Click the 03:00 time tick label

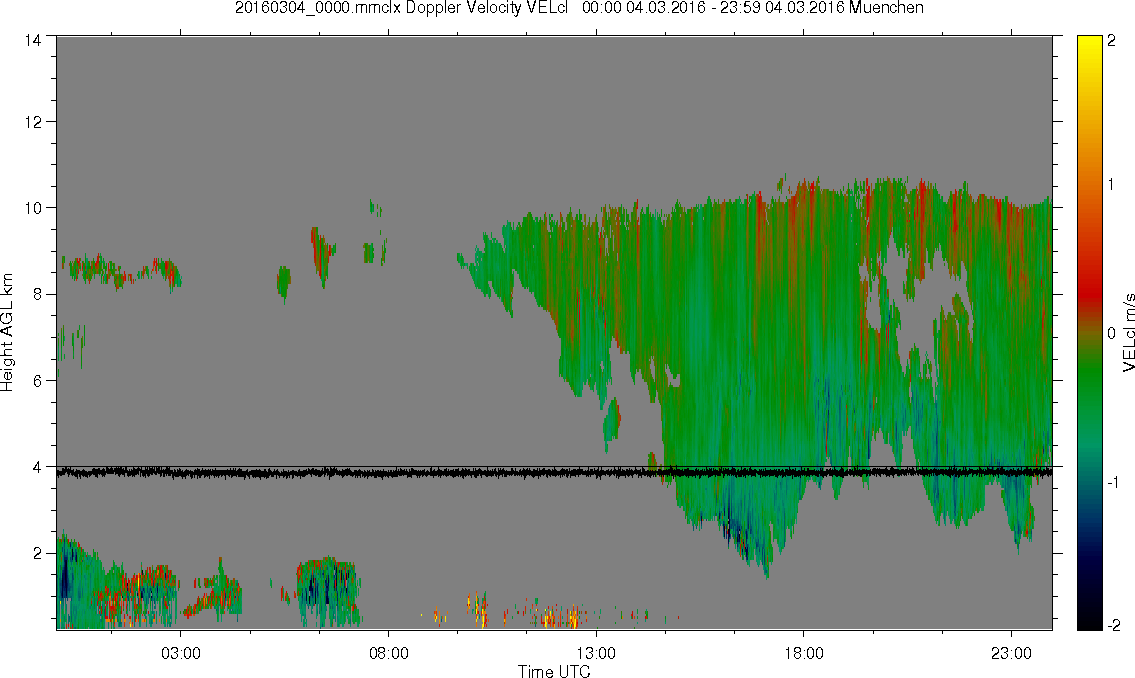coord(181,653)
